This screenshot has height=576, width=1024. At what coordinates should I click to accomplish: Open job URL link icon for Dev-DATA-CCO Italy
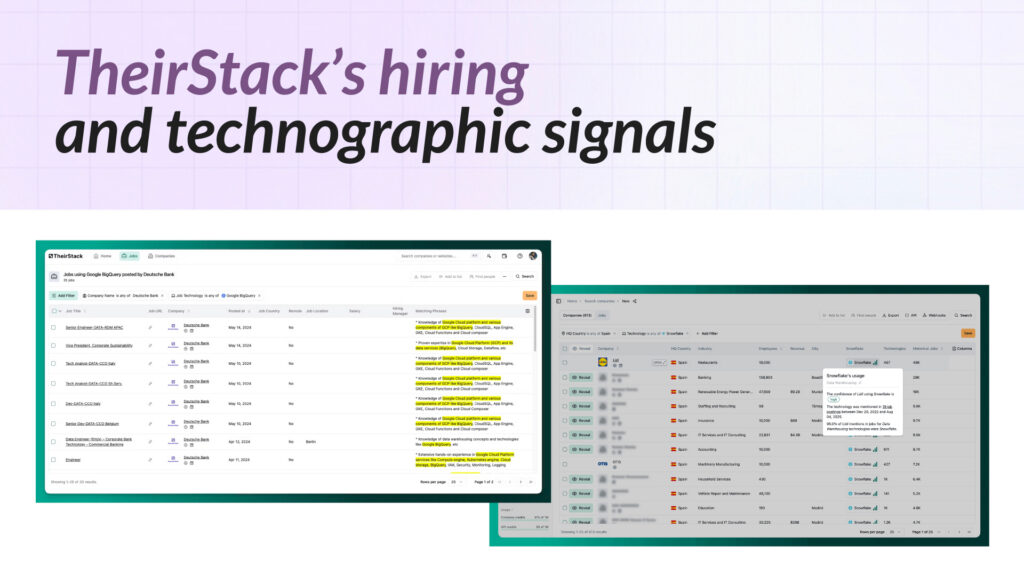coord(150,404)
